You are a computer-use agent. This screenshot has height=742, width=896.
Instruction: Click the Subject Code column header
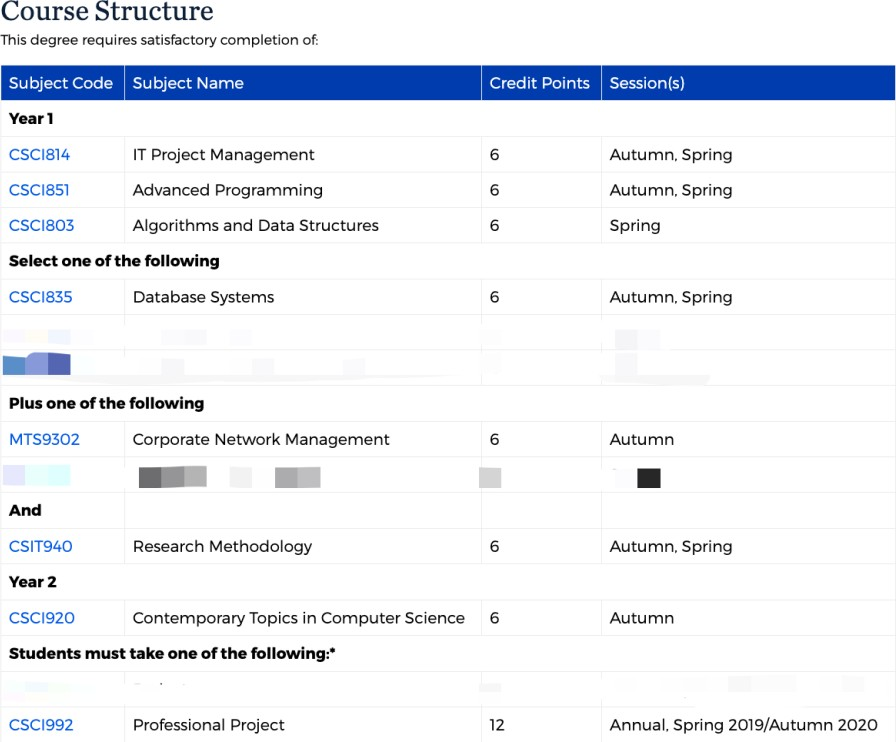coord(61,83)
